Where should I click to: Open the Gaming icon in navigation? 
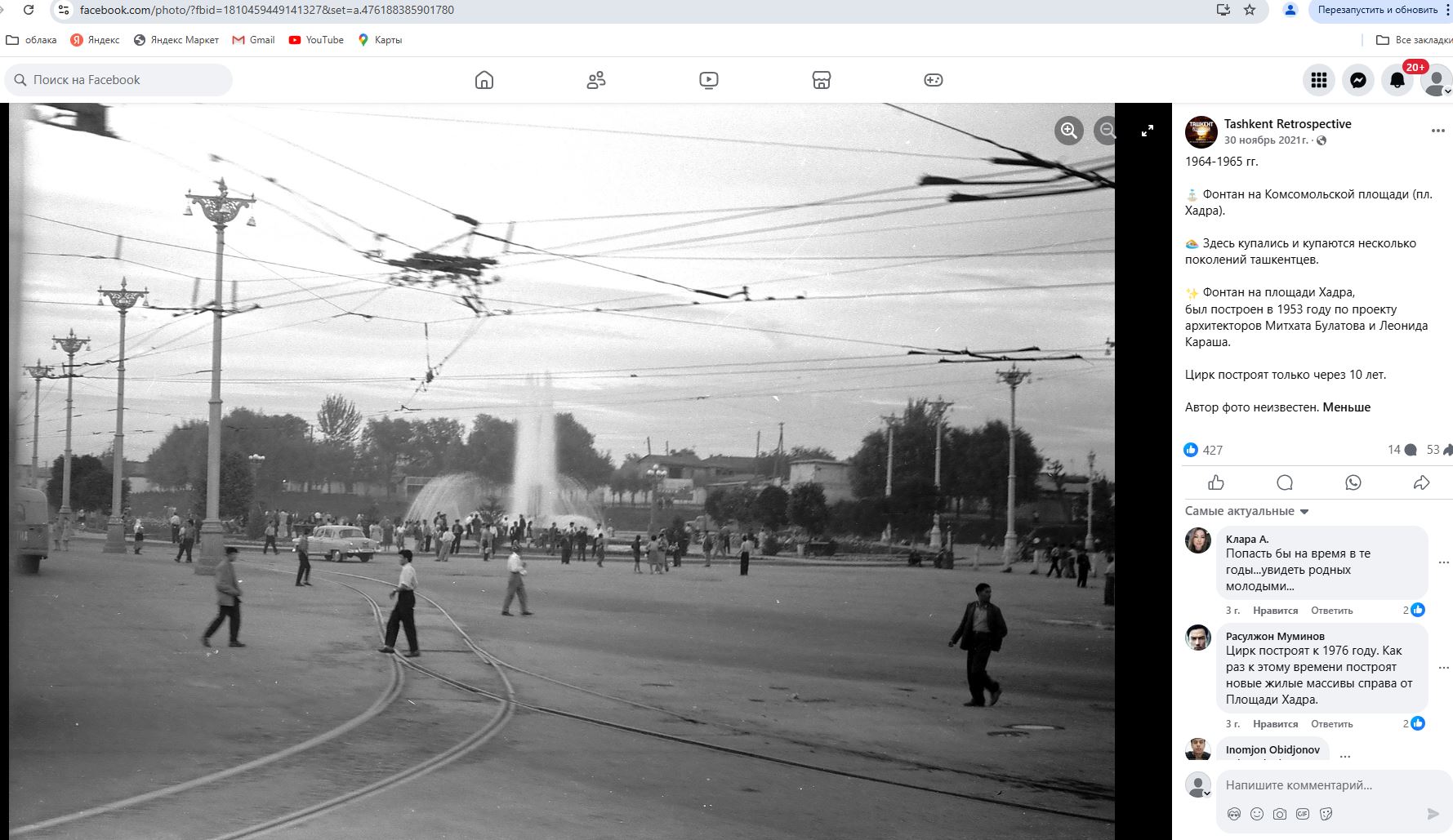933,80
